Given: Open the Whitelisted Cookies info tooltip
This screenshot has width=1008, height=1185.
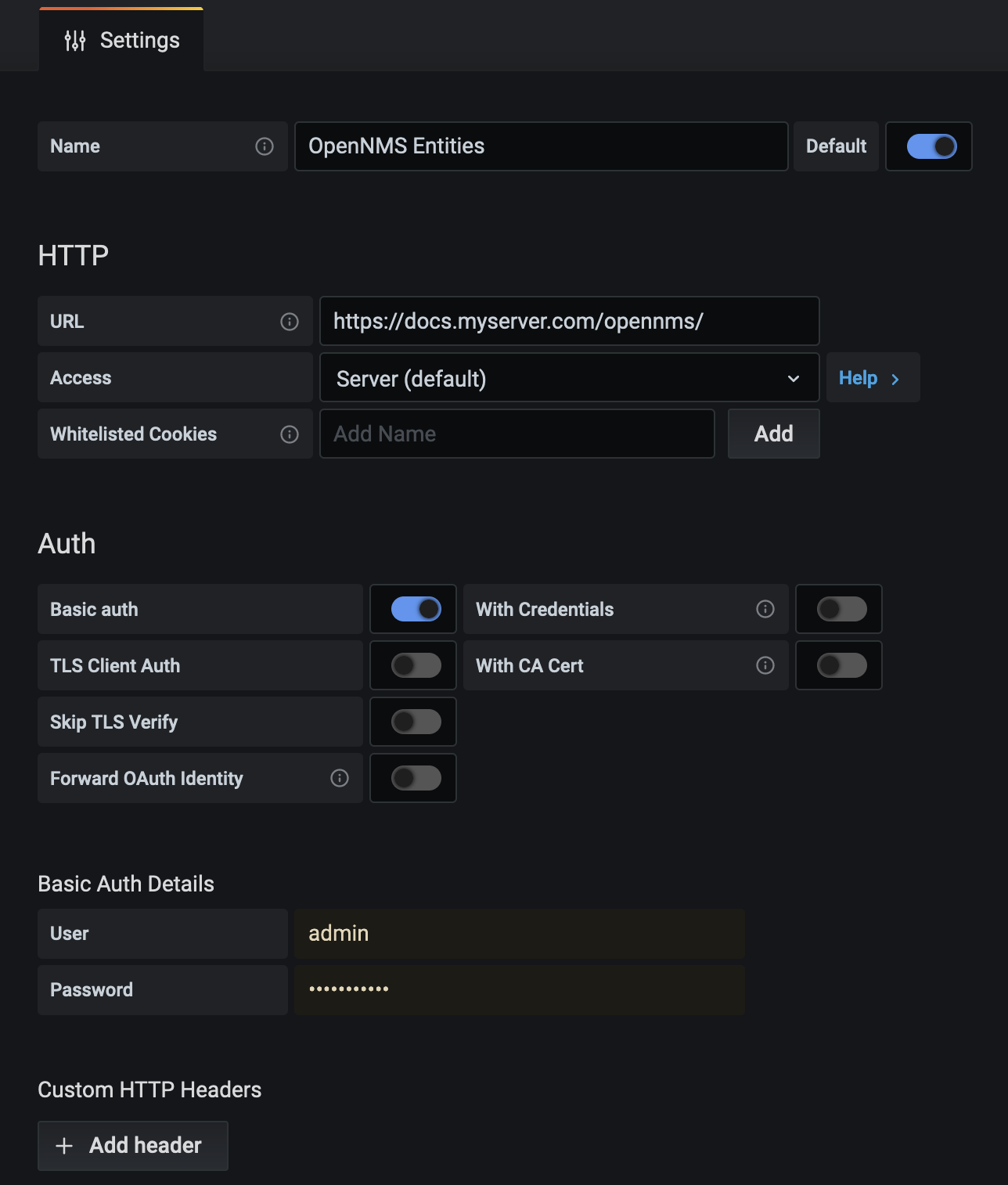Looking at the screenshot, I should point(290,434).
